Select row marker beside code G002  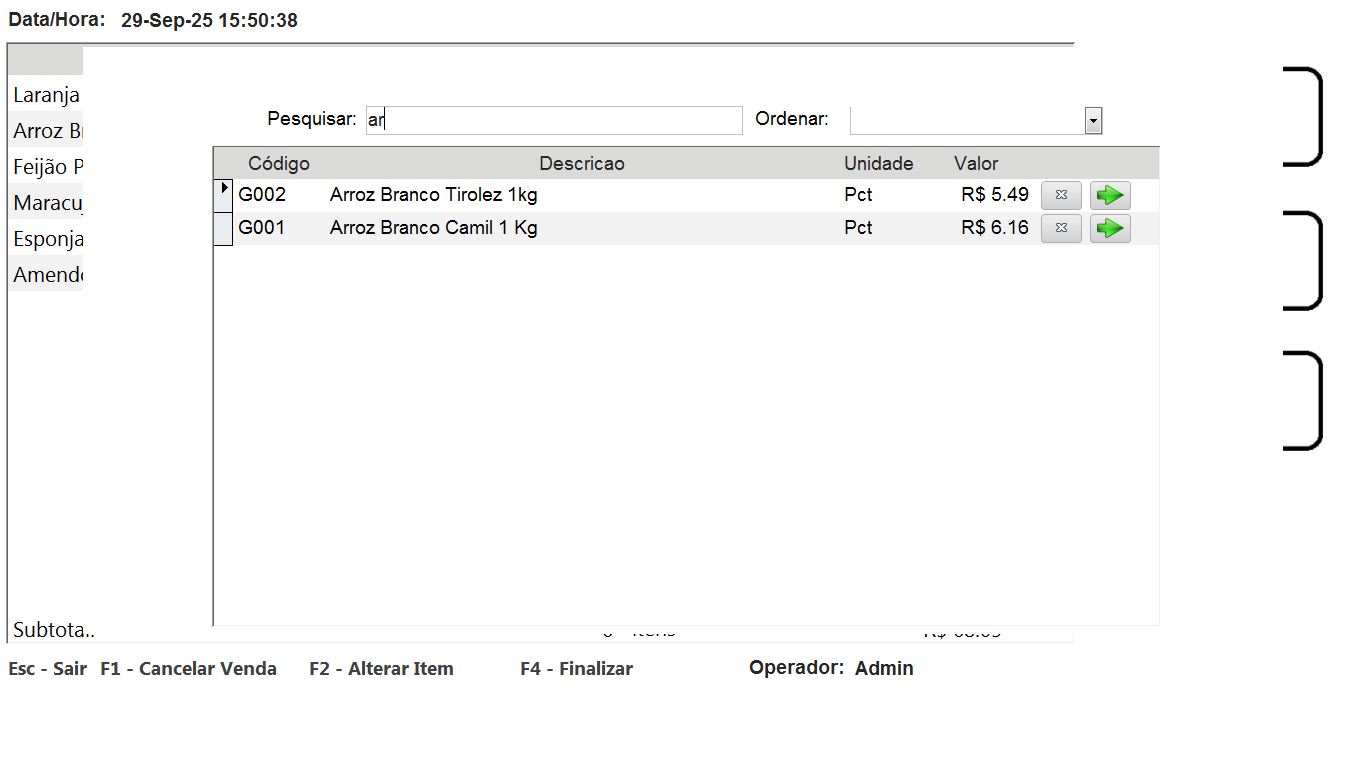[x=223, y=195]
